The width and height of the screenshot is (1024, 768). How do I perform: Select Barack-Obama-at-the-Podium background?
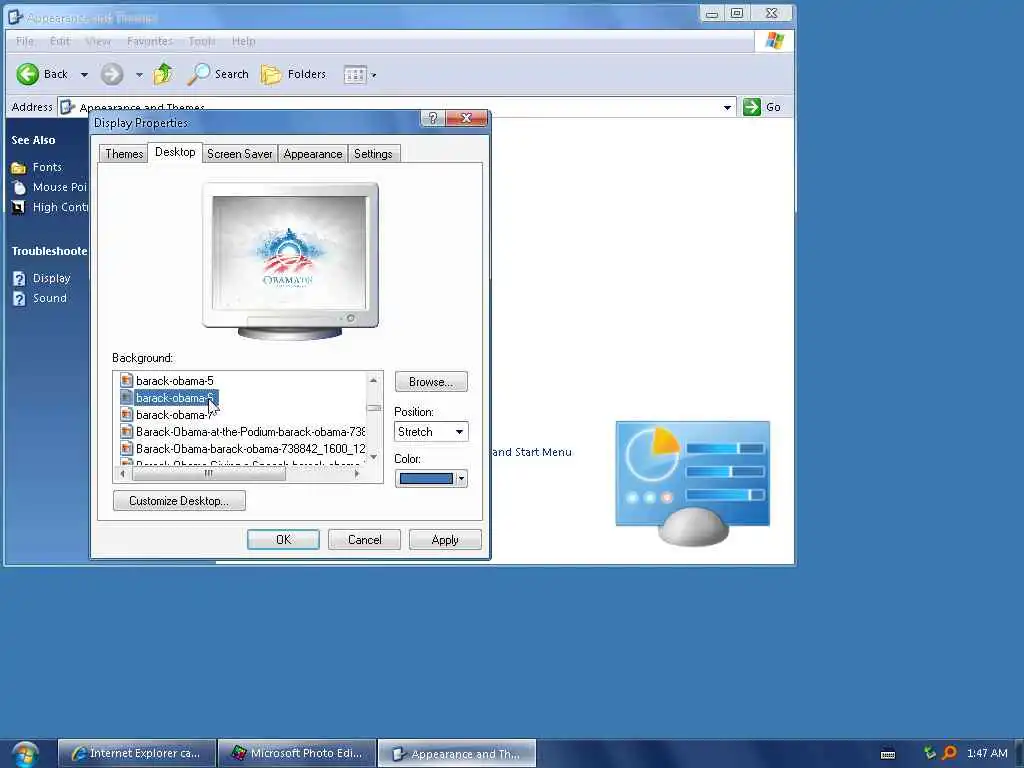click(x=250, y=432)
